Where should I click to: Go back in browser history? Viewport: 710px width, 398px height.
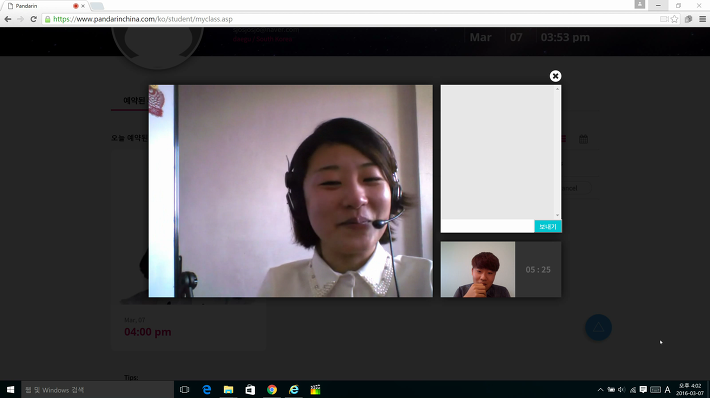click(8, 19)
